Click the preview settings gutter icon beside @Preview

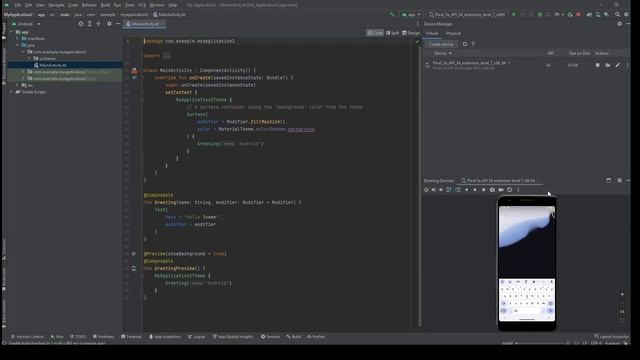pos(133,254)
